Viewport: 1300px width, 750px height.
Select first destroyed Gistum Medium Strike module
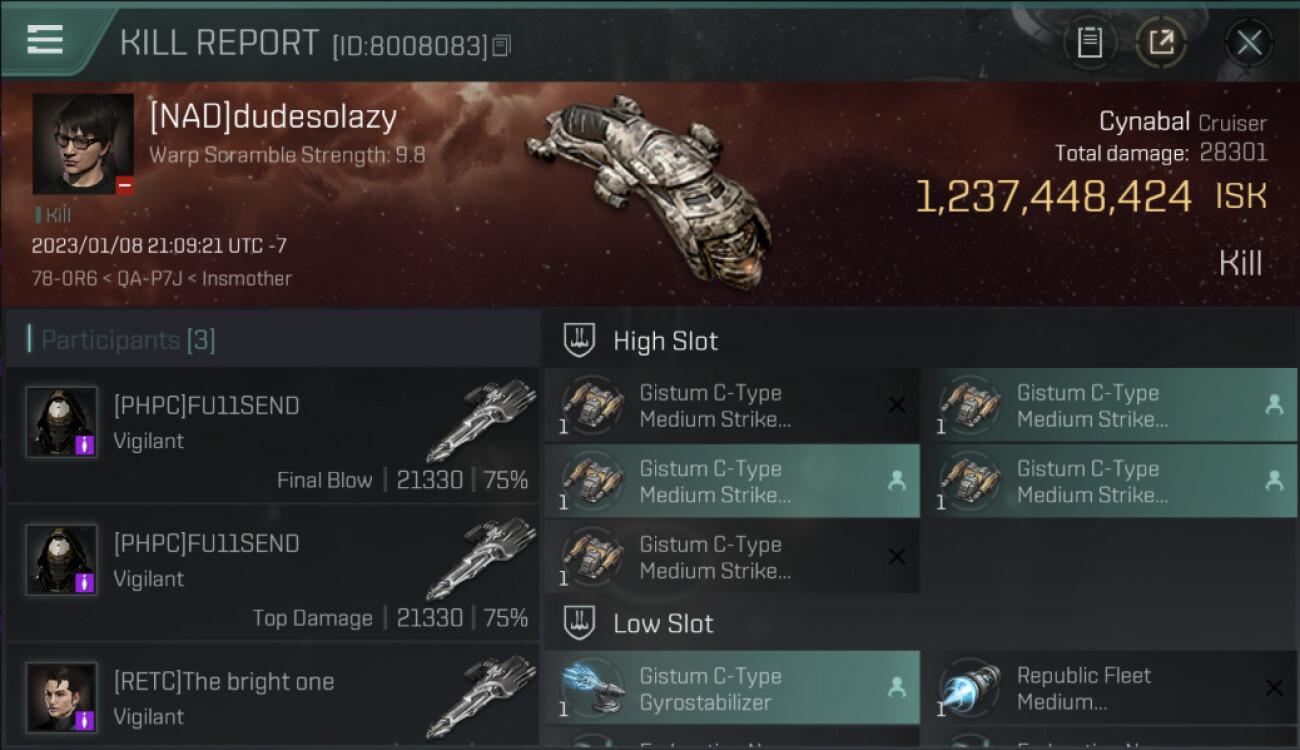point(732,405)
